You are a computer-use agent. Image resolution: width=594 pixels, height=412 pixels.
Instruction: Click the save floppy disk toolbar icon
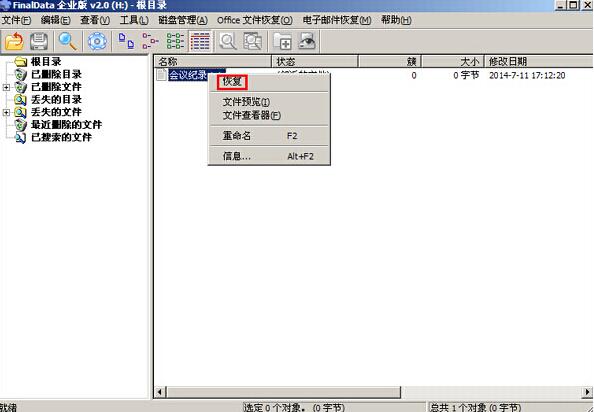(x=39, y=41)
